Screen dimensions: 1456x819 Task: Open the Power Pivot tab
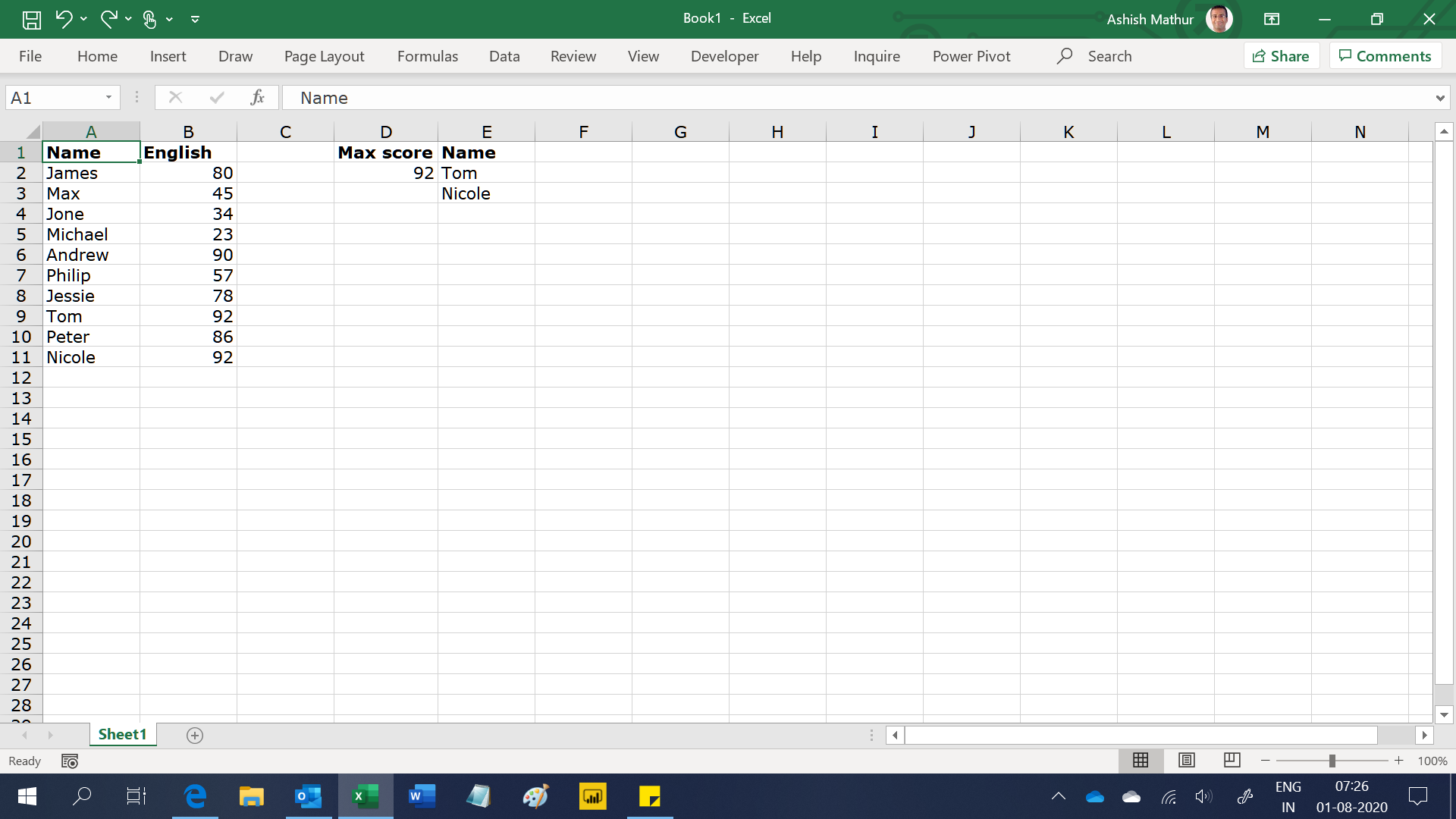pyautogui.click(x=971, y=56)
